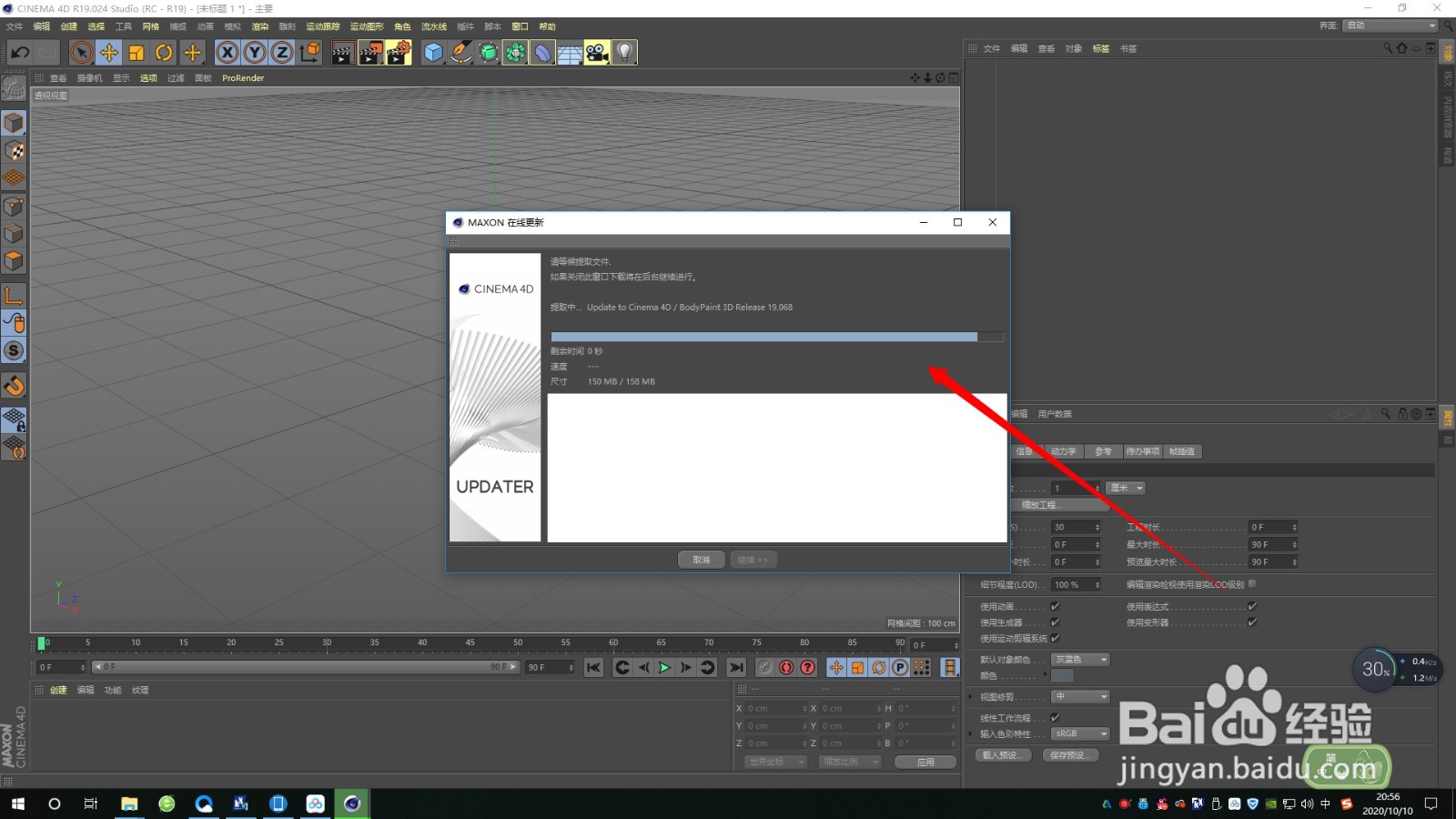The height and width of the screenshot is (819, 1456).
Task: Click Render View clapperboard icon
Action: [x=342, y=53]
